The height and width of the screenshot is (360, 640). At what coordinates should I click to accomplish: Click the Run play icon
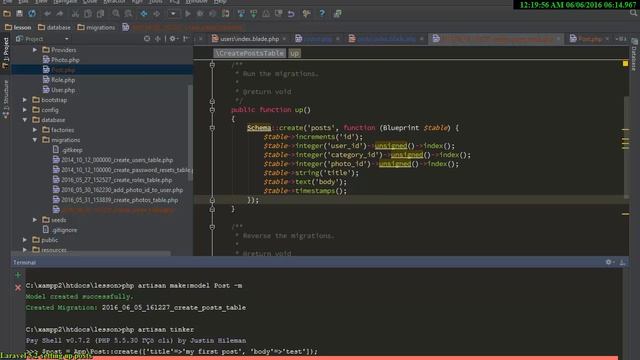[188, 14]
